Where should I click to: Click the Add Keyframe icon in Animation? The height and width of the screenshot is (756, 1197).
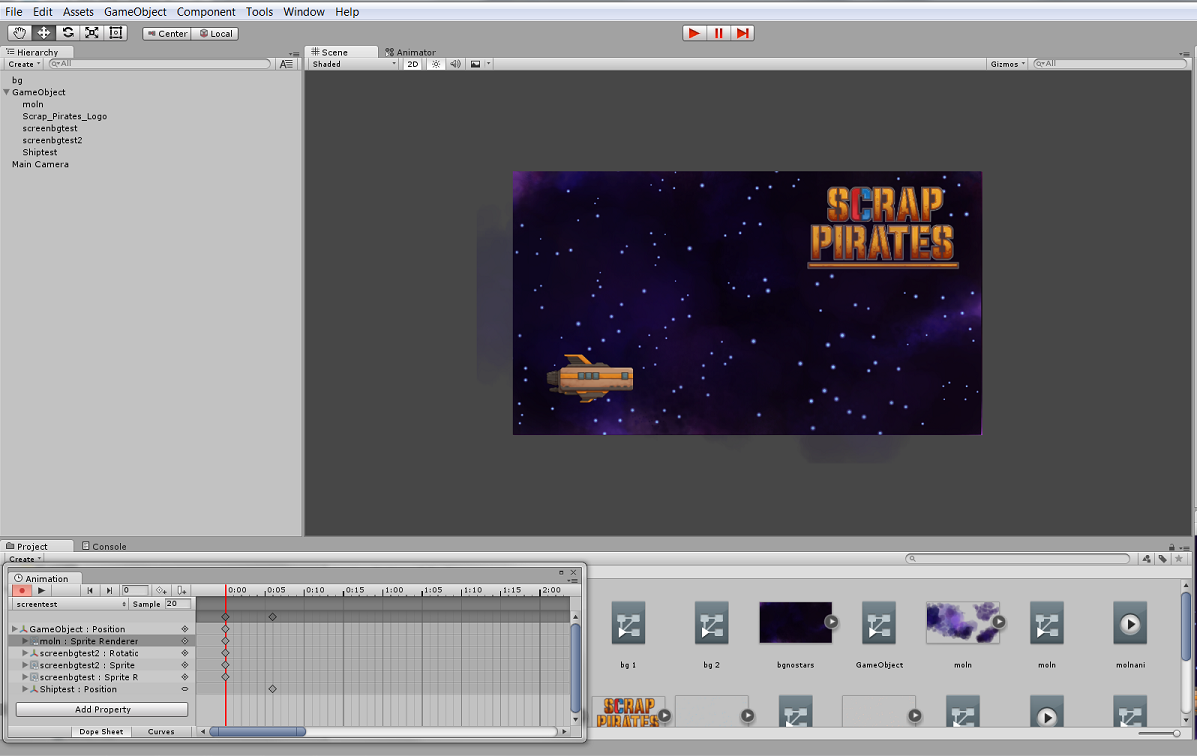(160, 590)
